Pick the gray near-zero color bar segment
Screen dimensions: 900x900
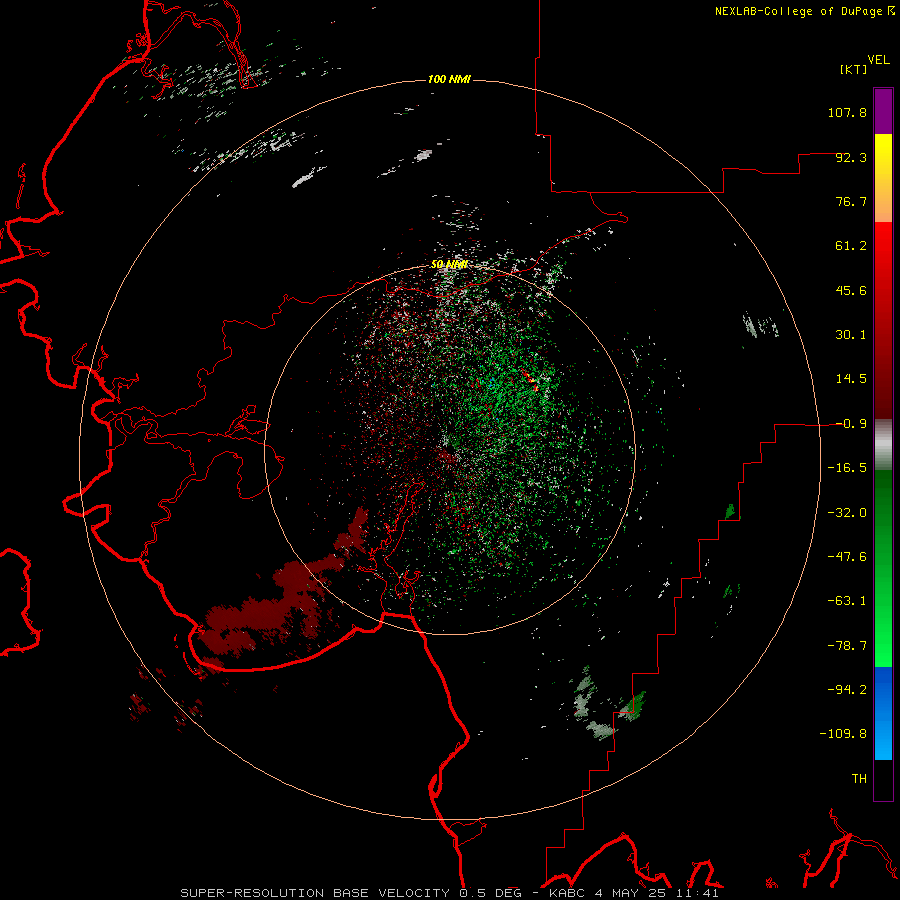[883, 445]
